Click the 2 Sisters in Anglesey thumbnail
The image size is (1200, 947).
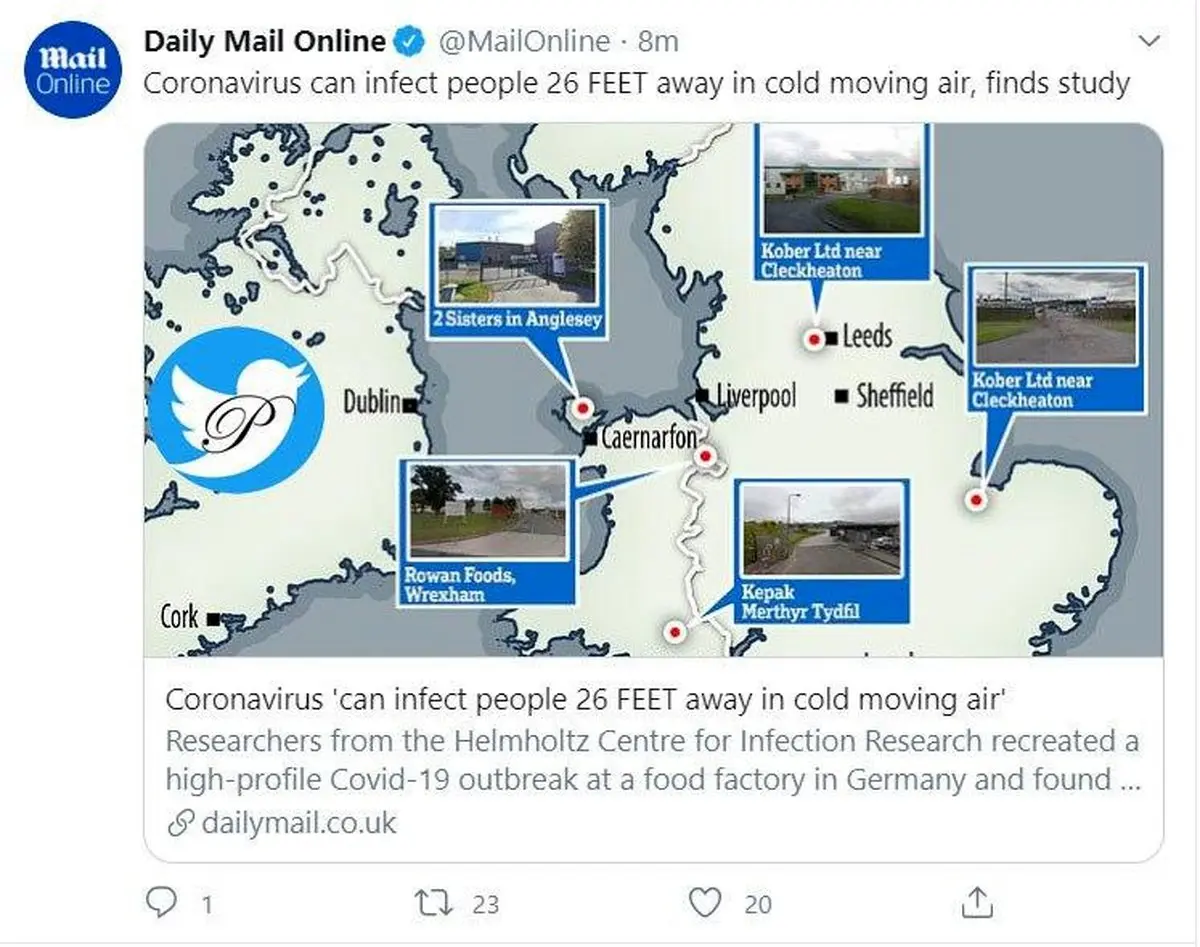click(x=517, y=258)
